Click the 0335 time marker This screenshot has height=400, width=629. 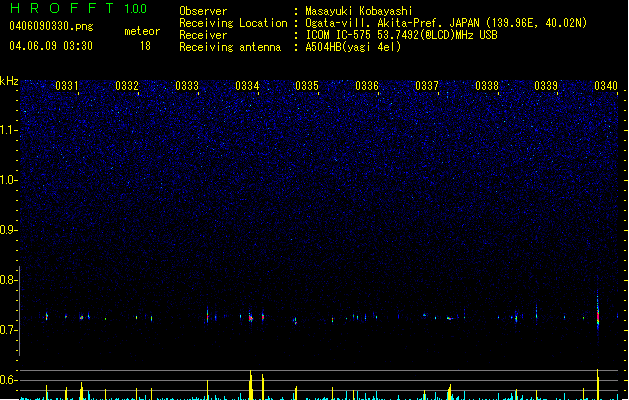tap(307, 85)
